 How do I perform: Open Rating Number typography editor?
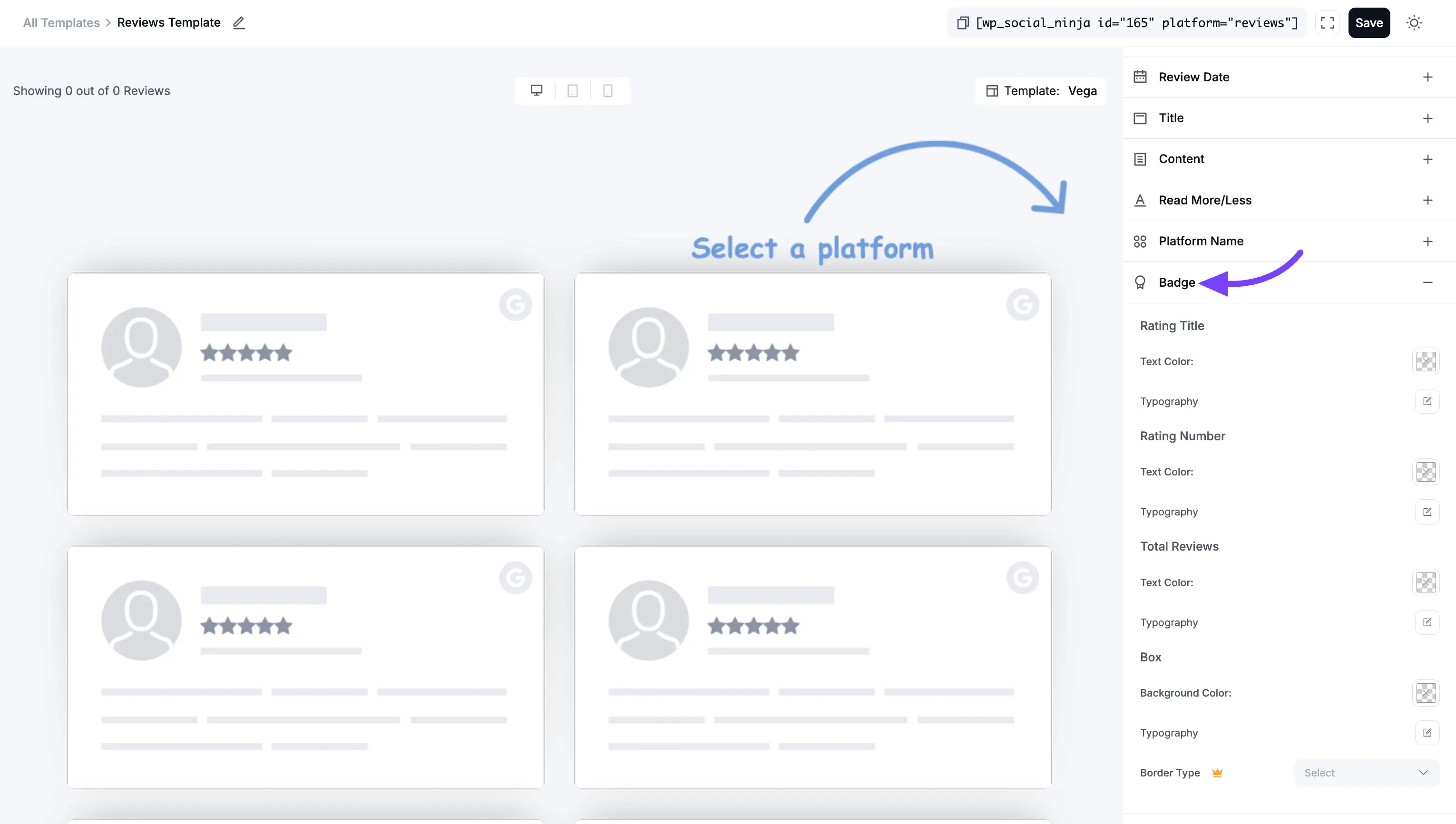1427,511
